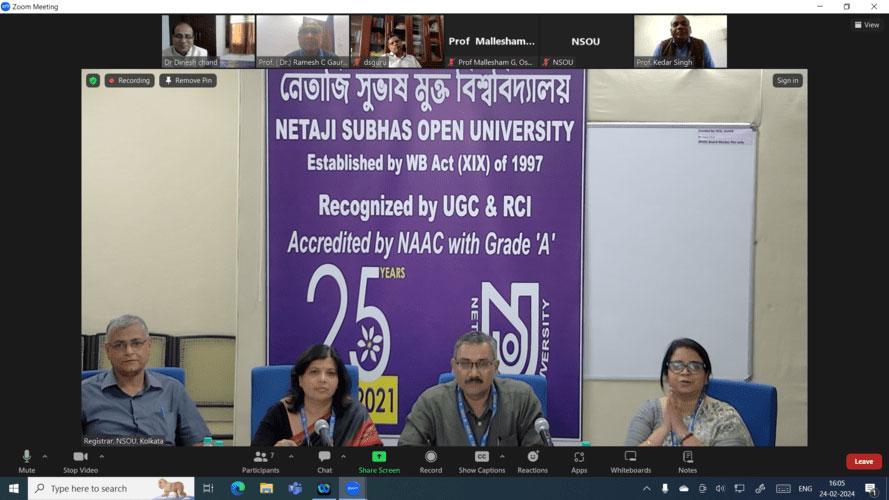Open Task View in taskbar
This screenshot has height=500, width=889.
(208, 488)
